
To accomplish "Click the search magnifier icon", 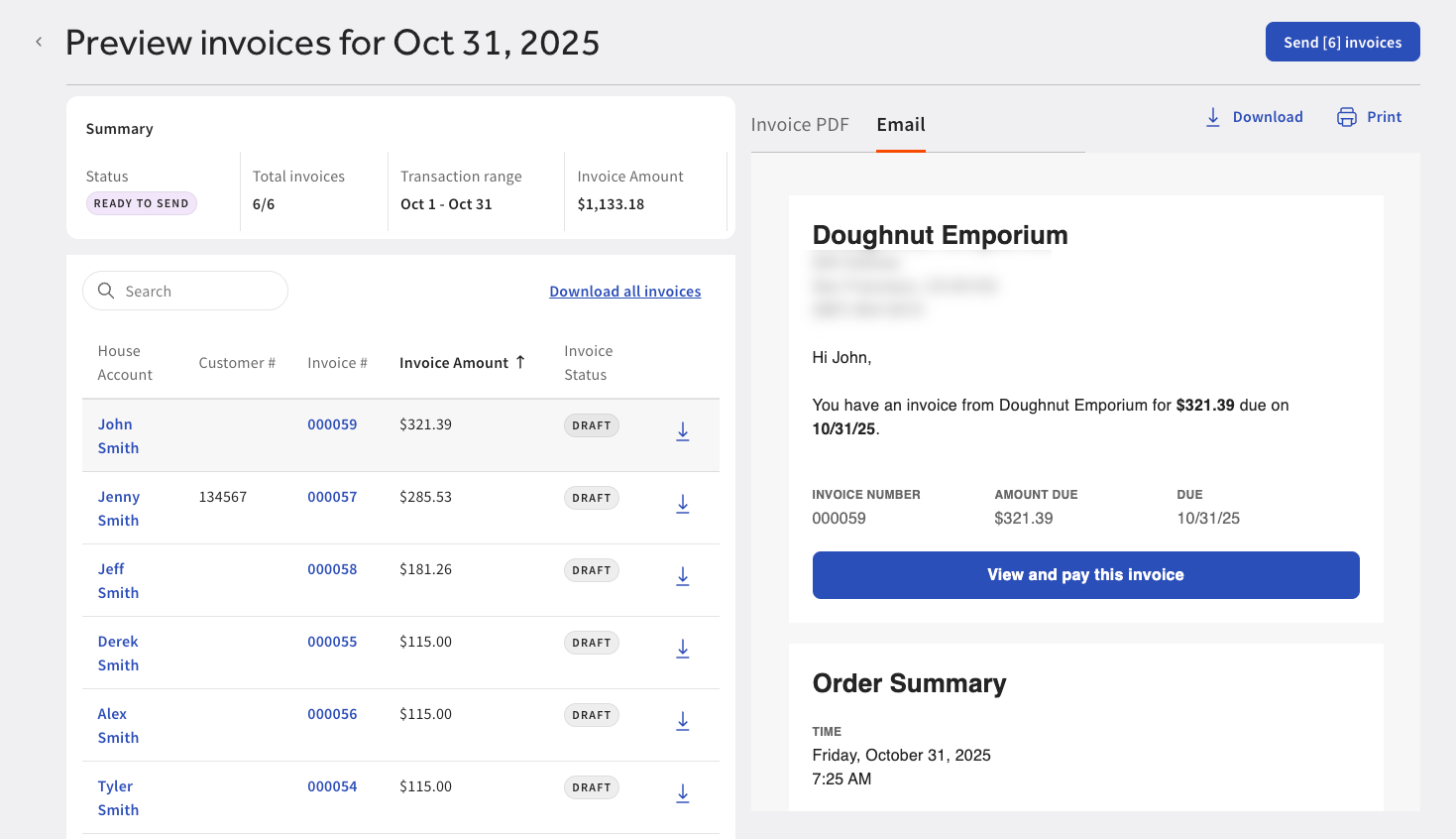I will [107, 291].
